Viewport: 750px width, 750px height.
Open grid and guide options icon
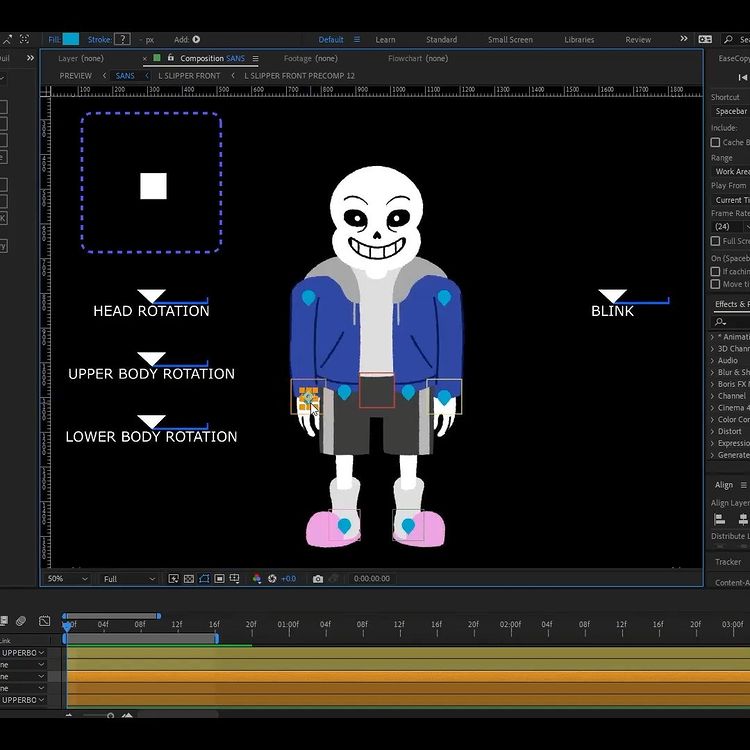click(234, 579)
